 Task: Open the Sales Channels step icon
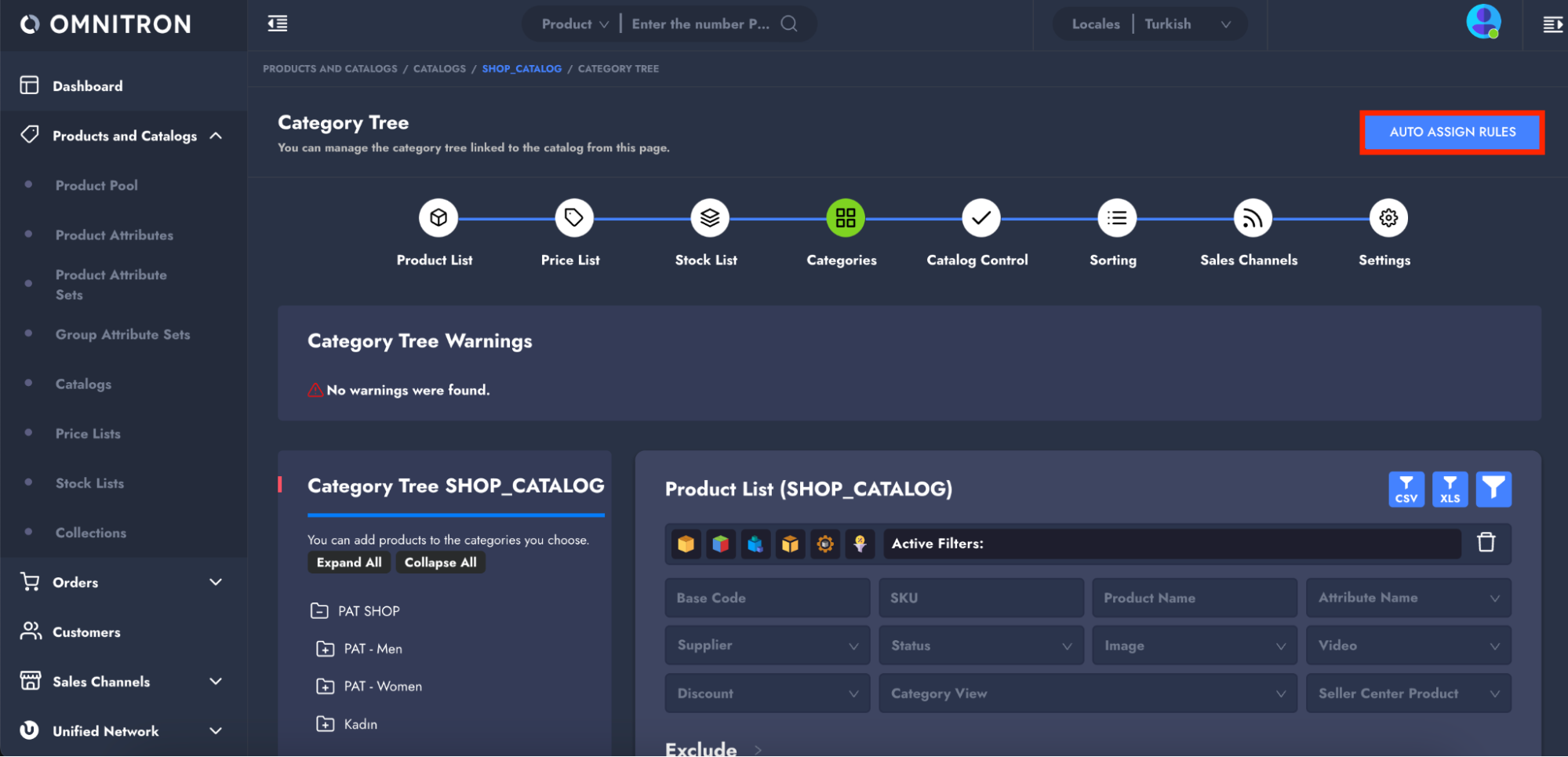tap(1252, 218)
